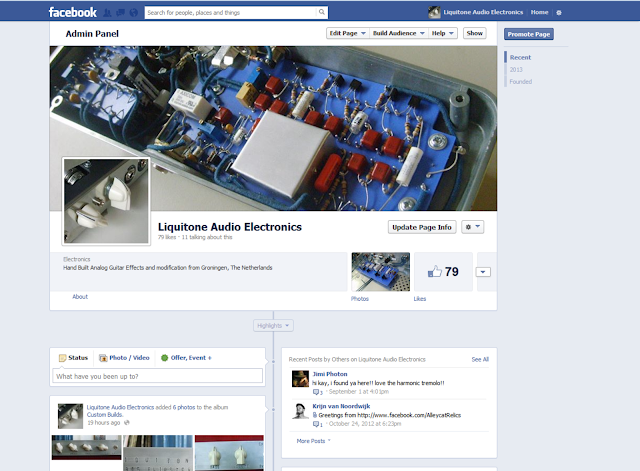Expand the more page tabs arrow
Screen dimensions: 640x471
click(483, 272)
